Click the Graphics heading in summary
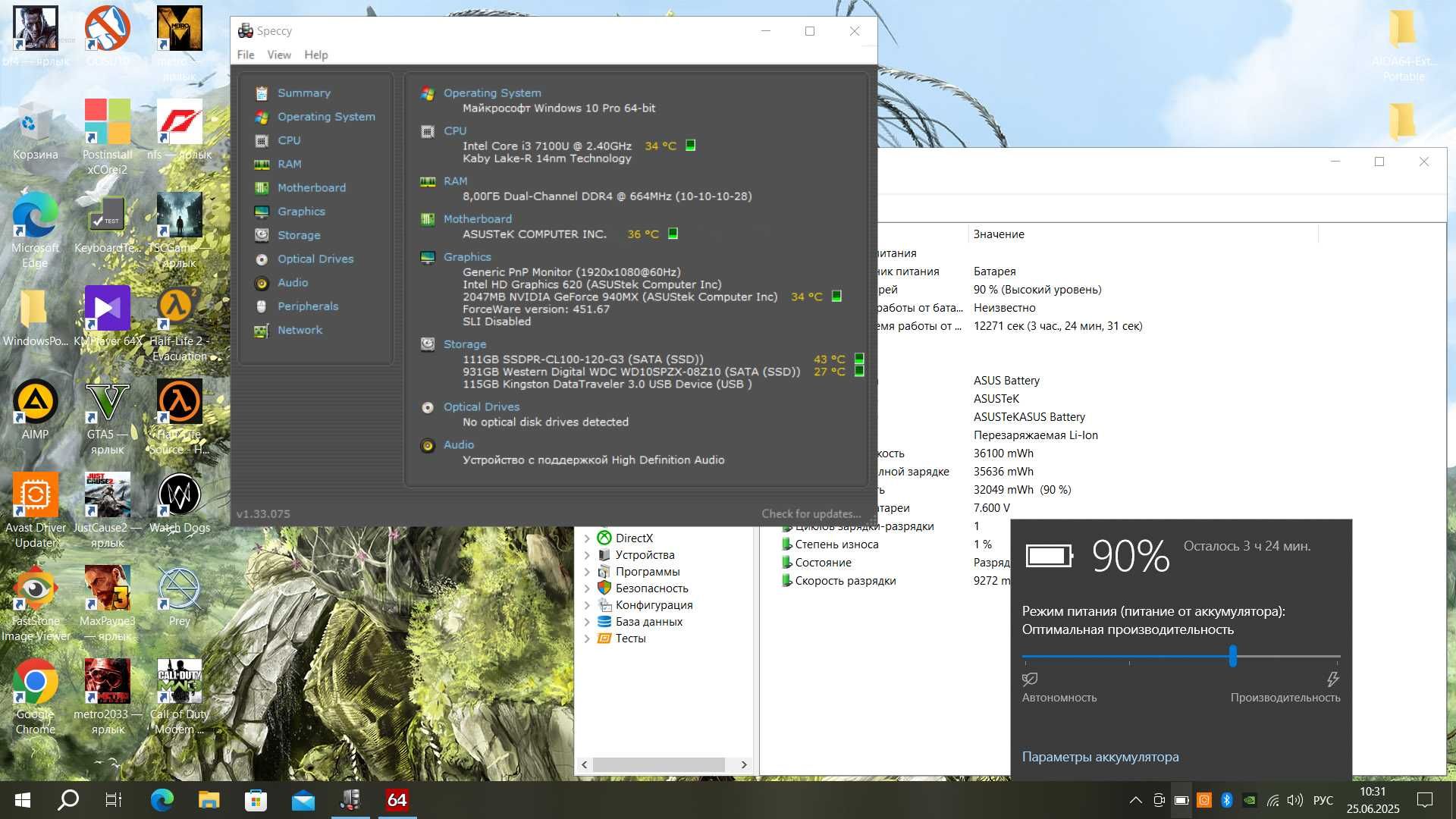The image size is (1456, 819). [467, 256]
